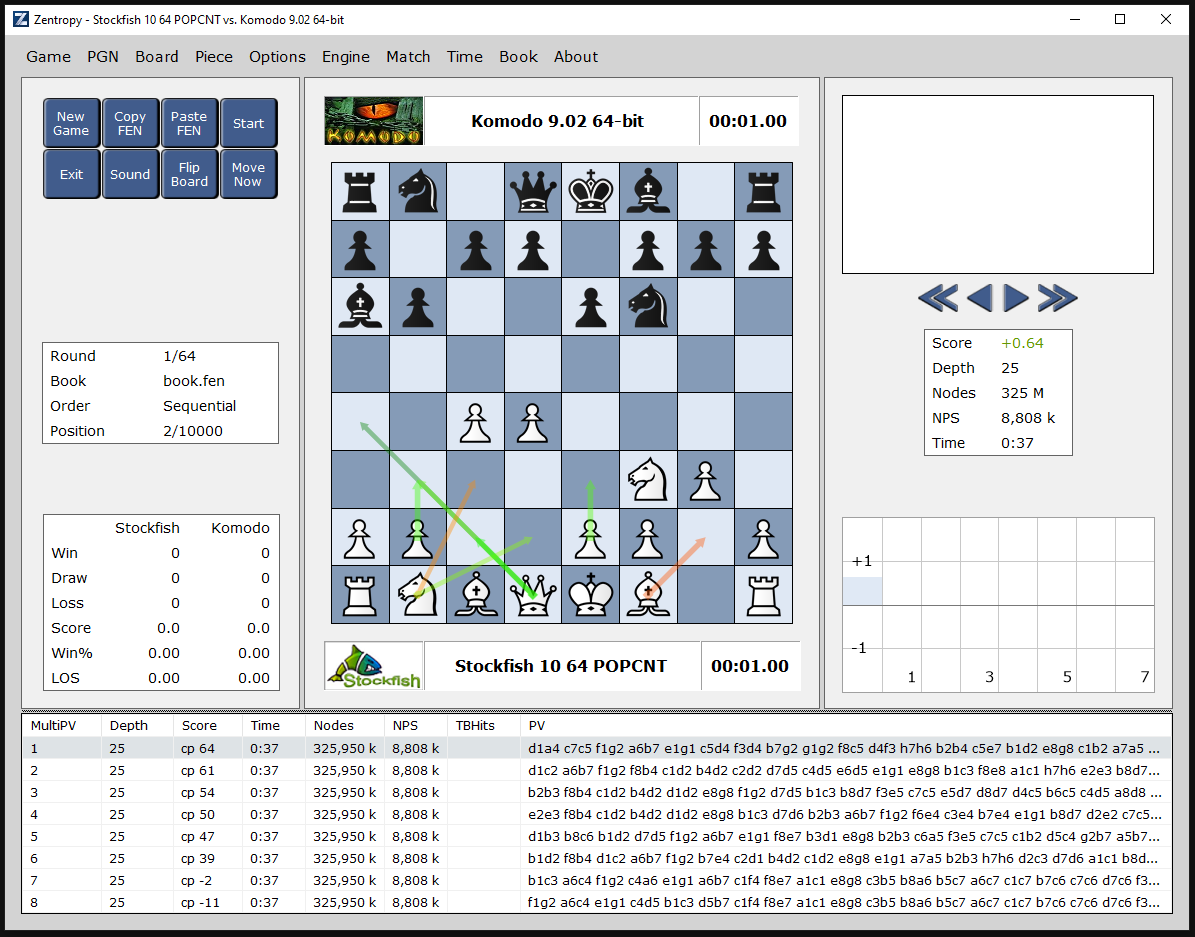Image resolution: width=1195 pixels, height=937 pixels.
Task: Click the Komodo clock 00:01.00
Action: click(x=748, y=120)
